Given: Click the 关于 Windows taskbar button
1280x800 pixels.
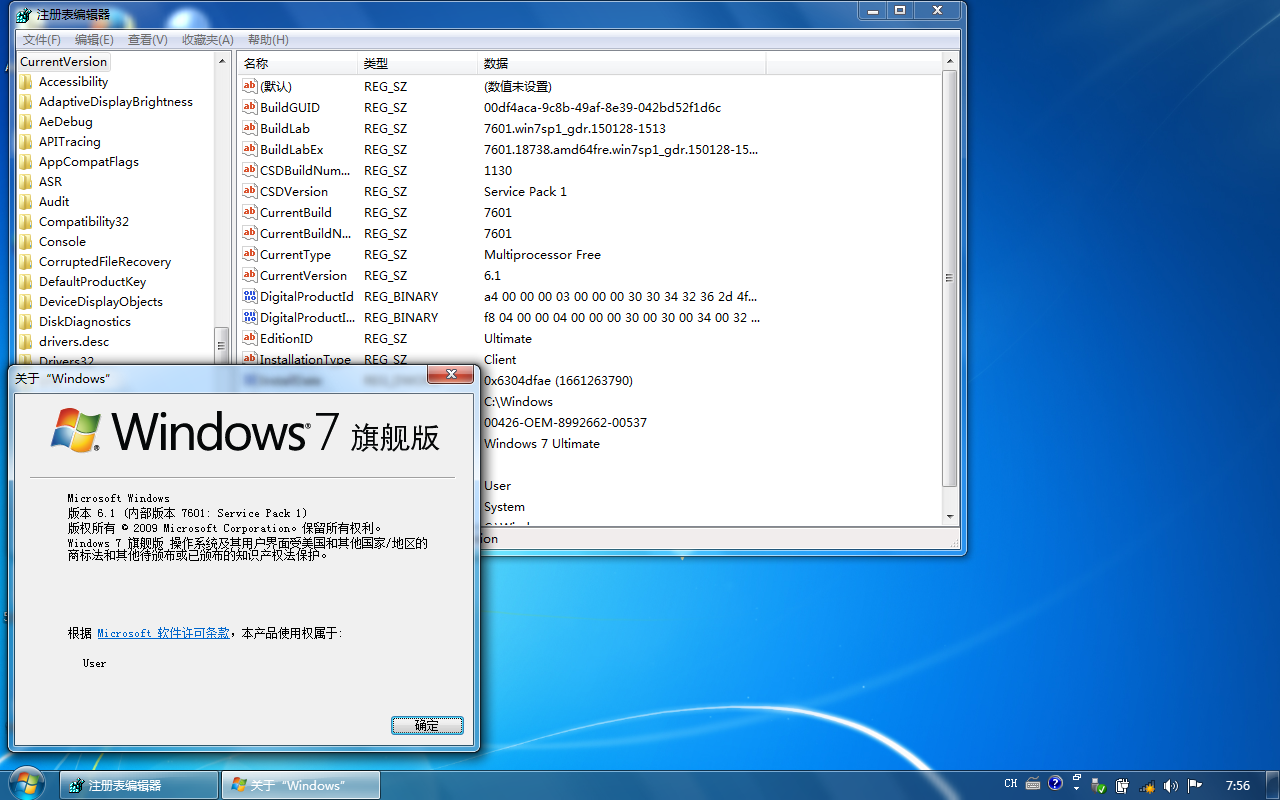Looking at the screenshot, I should [301, 785].
